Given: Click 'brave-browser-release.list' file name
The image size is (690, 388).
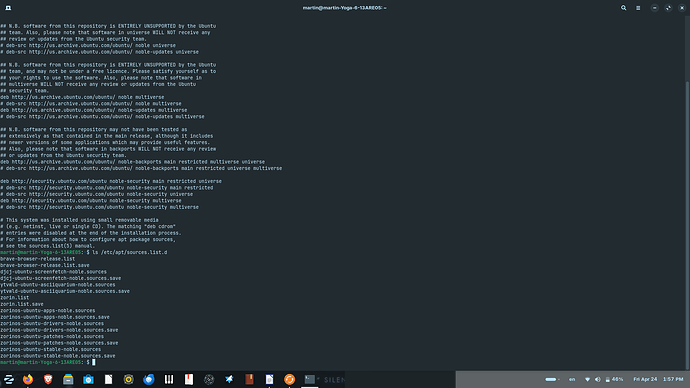Looking at the screenshot, I should tap(37, 259).
